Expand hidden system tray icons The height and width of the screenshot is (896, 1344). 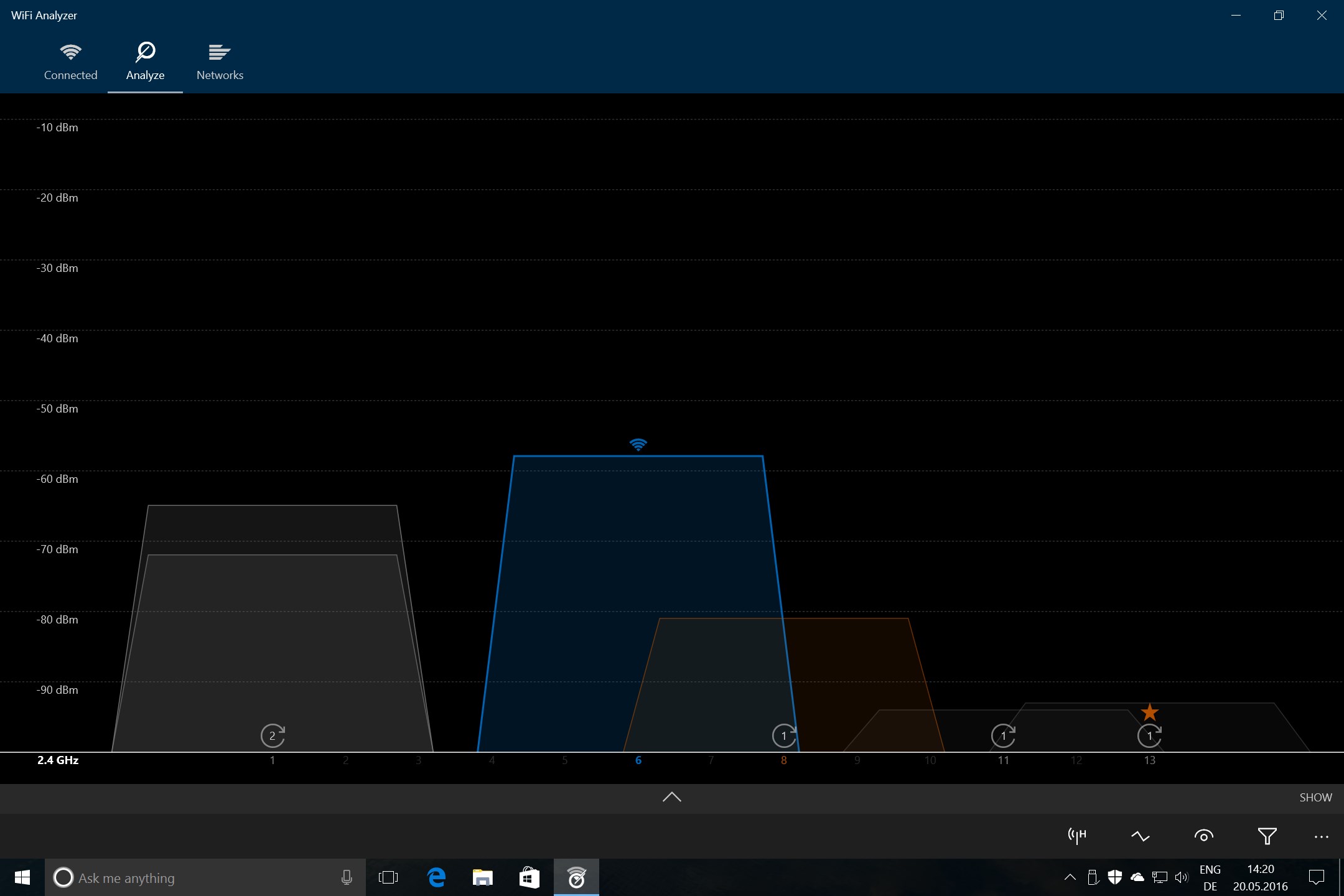point(1070,877)
